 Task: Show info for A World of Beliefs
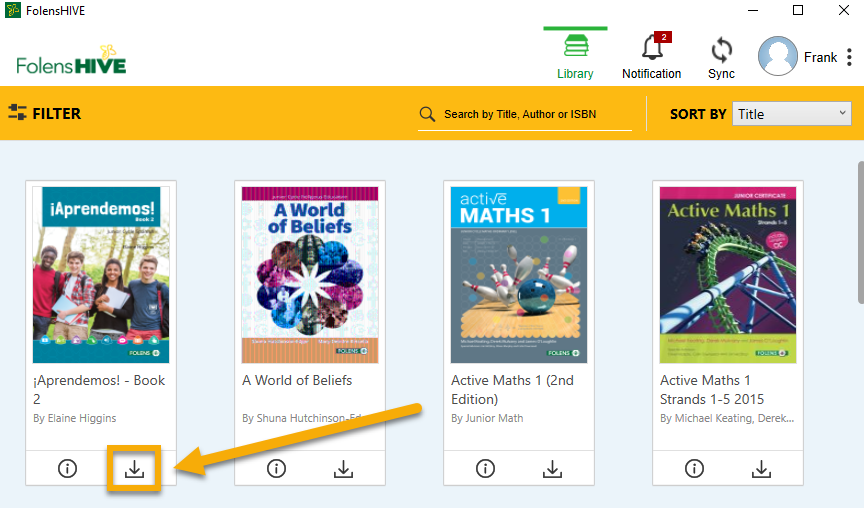pyautogui.click(x=276, y=468)
